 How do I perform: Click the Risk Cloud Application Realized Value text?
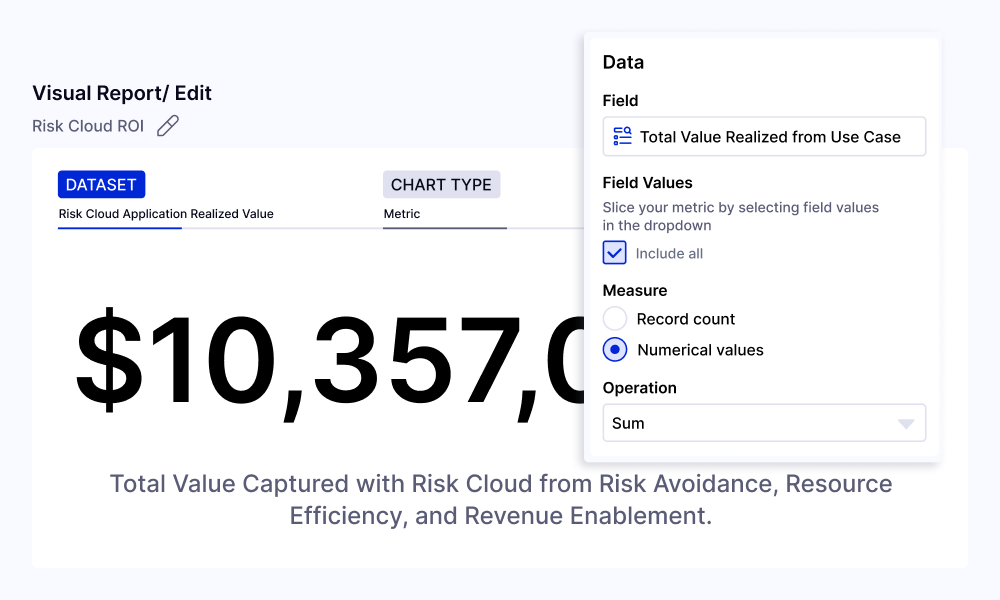tap(166, 214)
